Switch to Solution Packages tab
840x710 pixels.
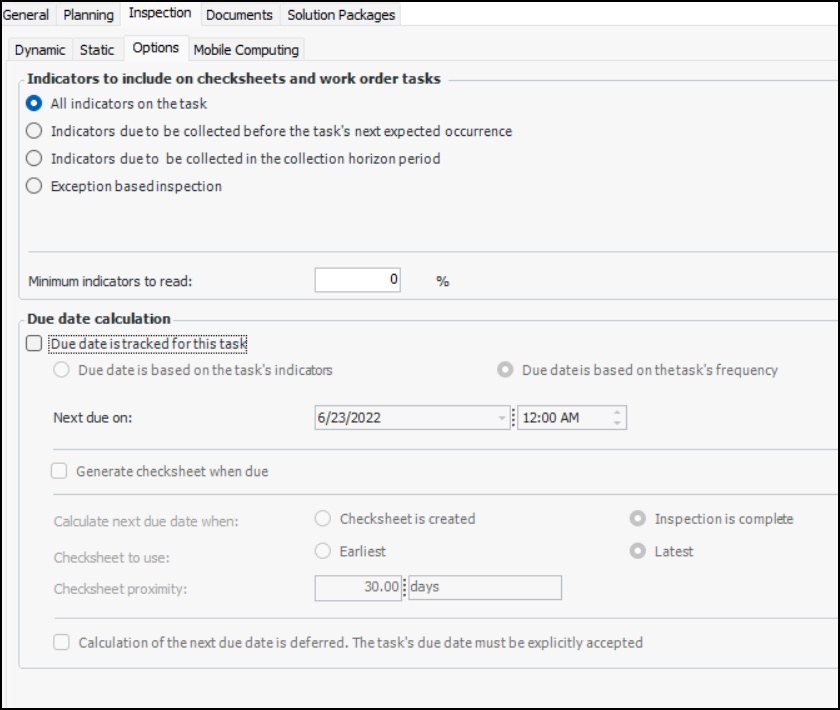pos(341,14)
